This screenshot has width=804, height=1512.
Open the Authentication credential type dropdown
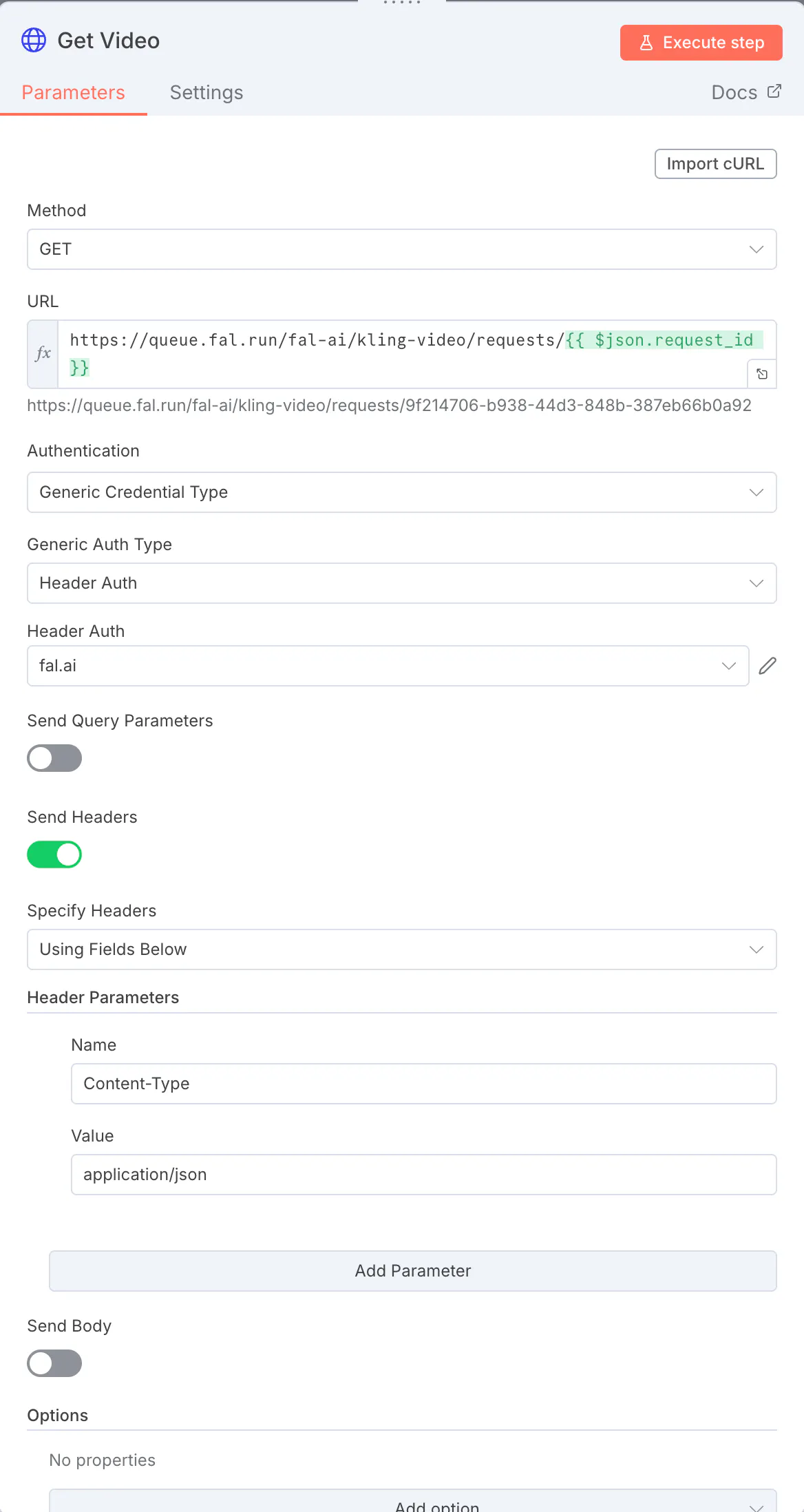pos(401,492)
